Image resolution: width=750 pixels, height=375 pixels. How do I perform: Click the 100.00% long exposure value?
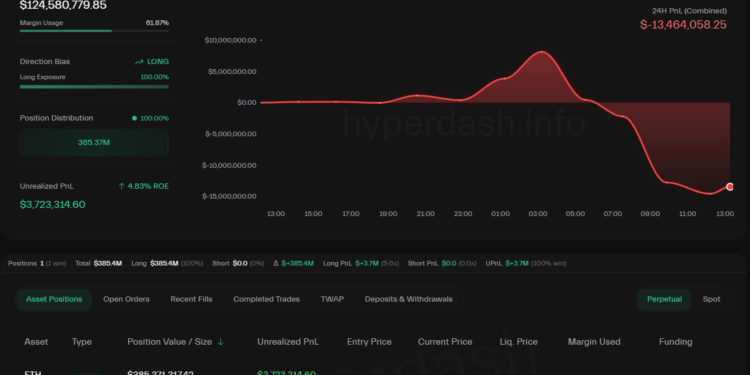(x=154, y=77)
